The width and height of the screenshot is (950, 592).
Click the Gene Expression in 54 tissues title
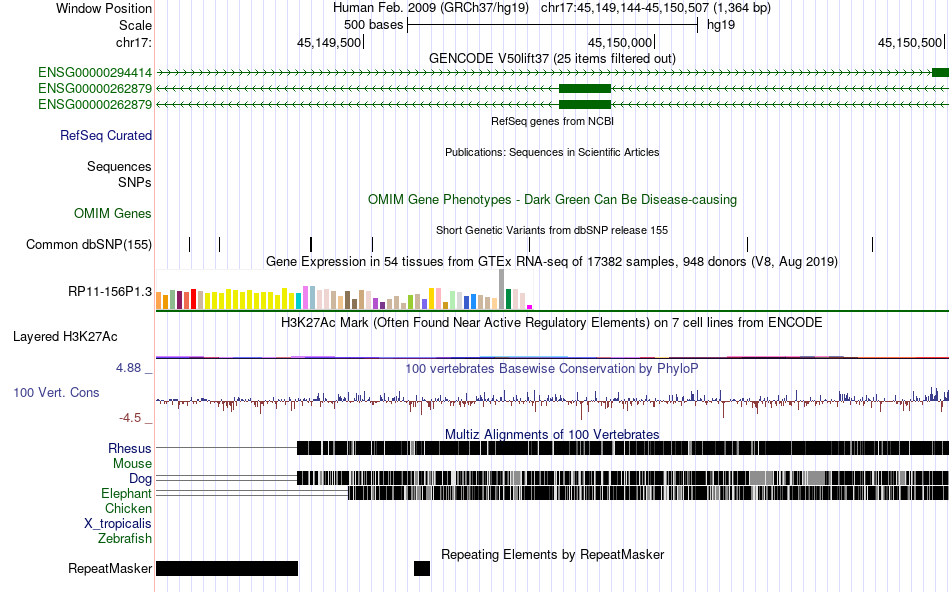pyautogui.click(x=552, y=262)
